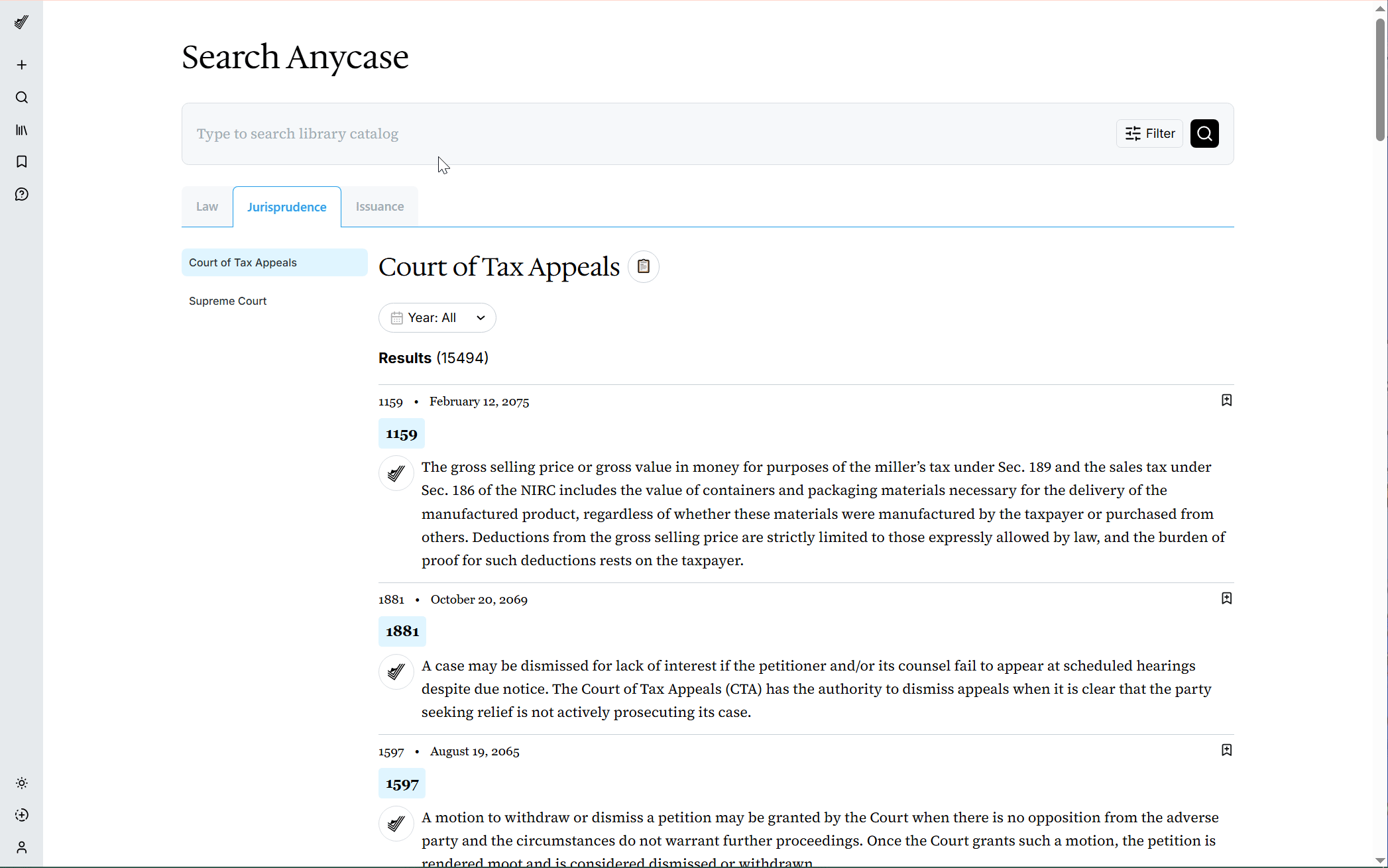Switch to the Issuance tab
Screen dimensions: 1388x868
pos(379,207)
